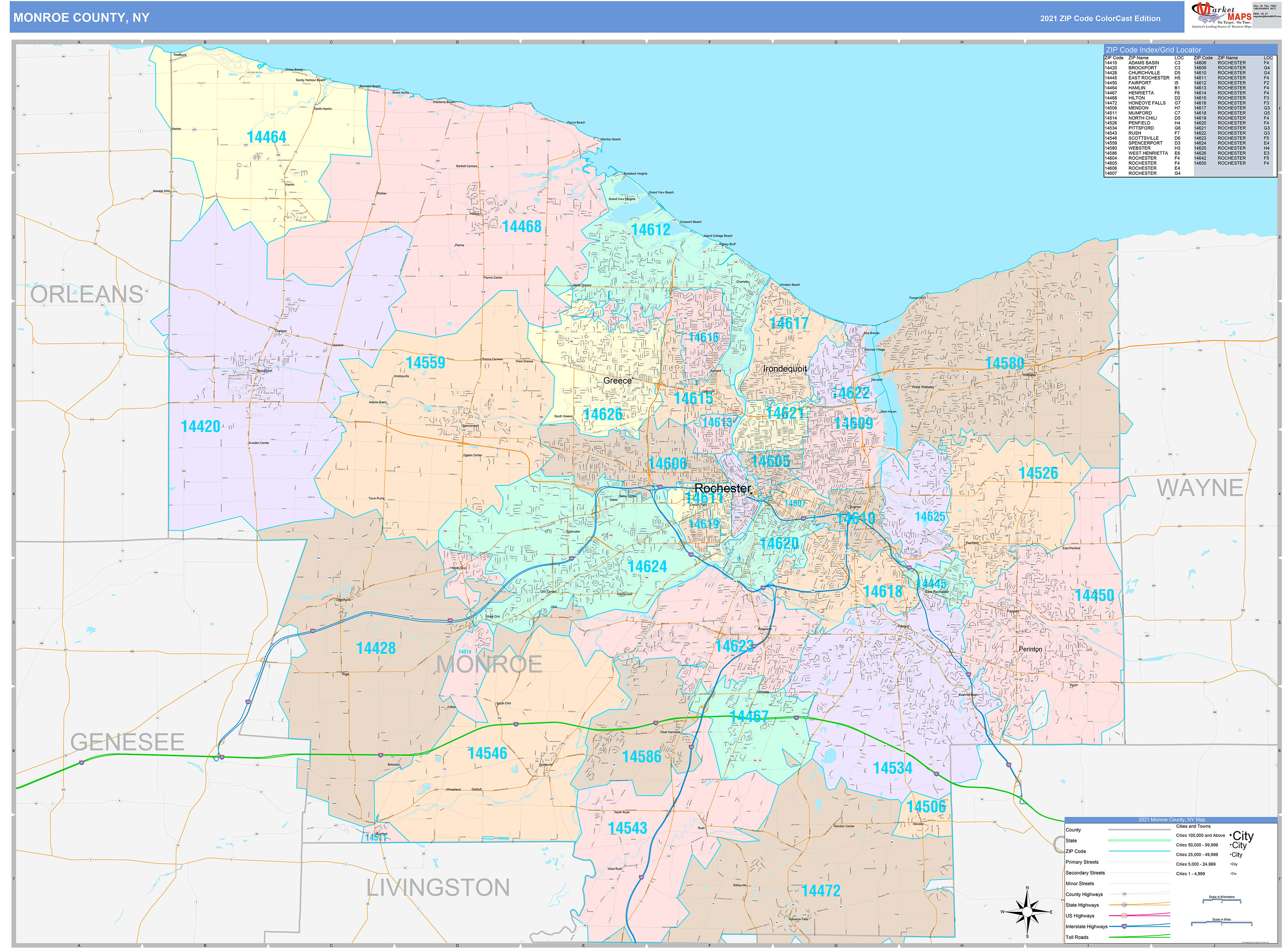Click the large 14543 ZIP label on map
Screen dimensions: 1288x949
pos(627,828)
